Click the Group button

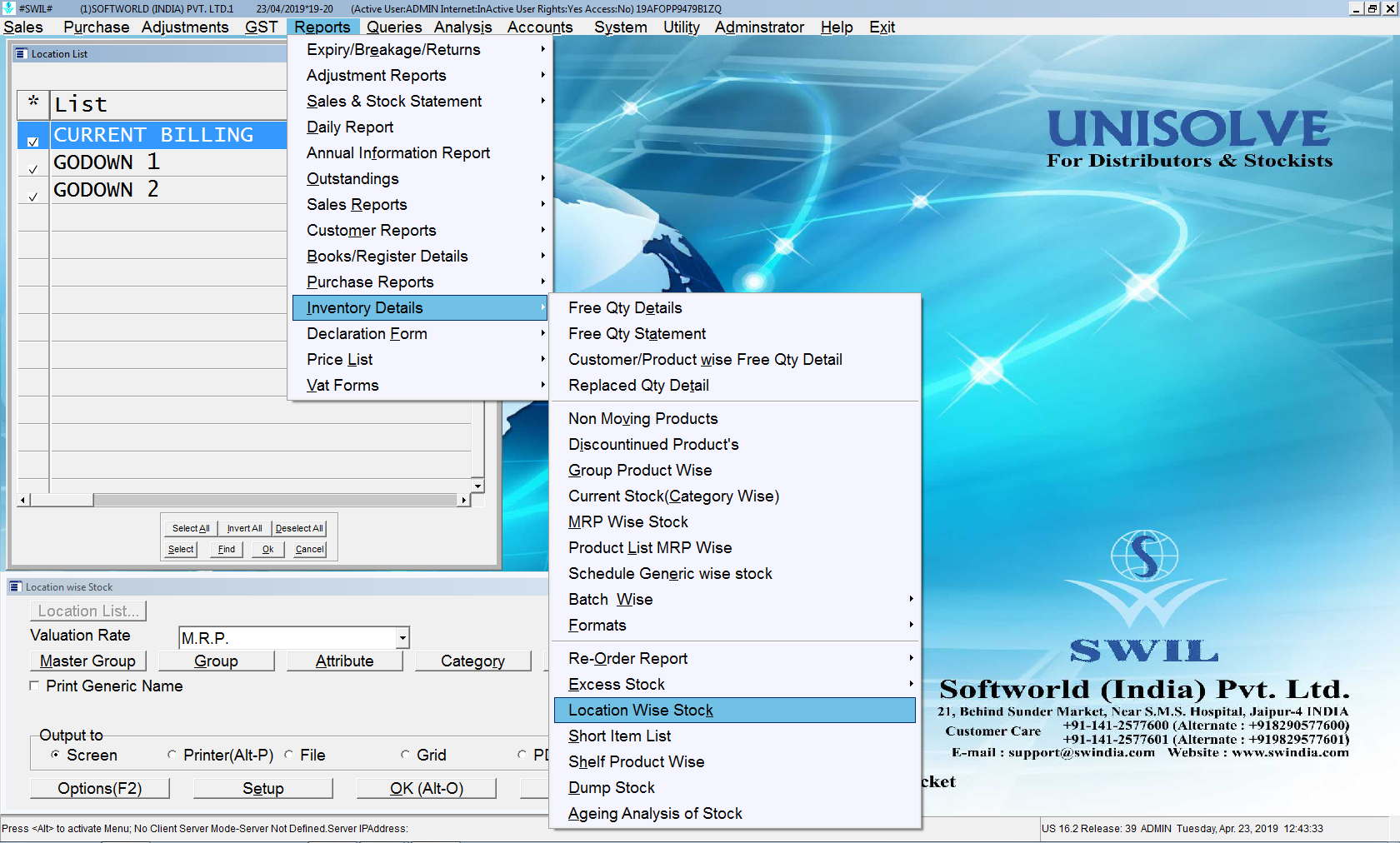[216, 661]
